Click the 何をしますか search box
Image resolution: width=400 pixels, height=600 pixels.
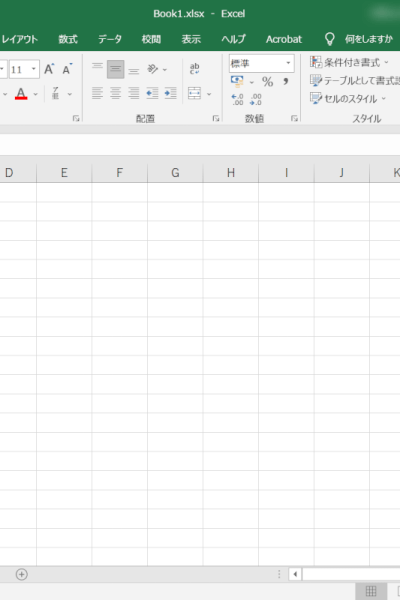(x=369, y=39)
